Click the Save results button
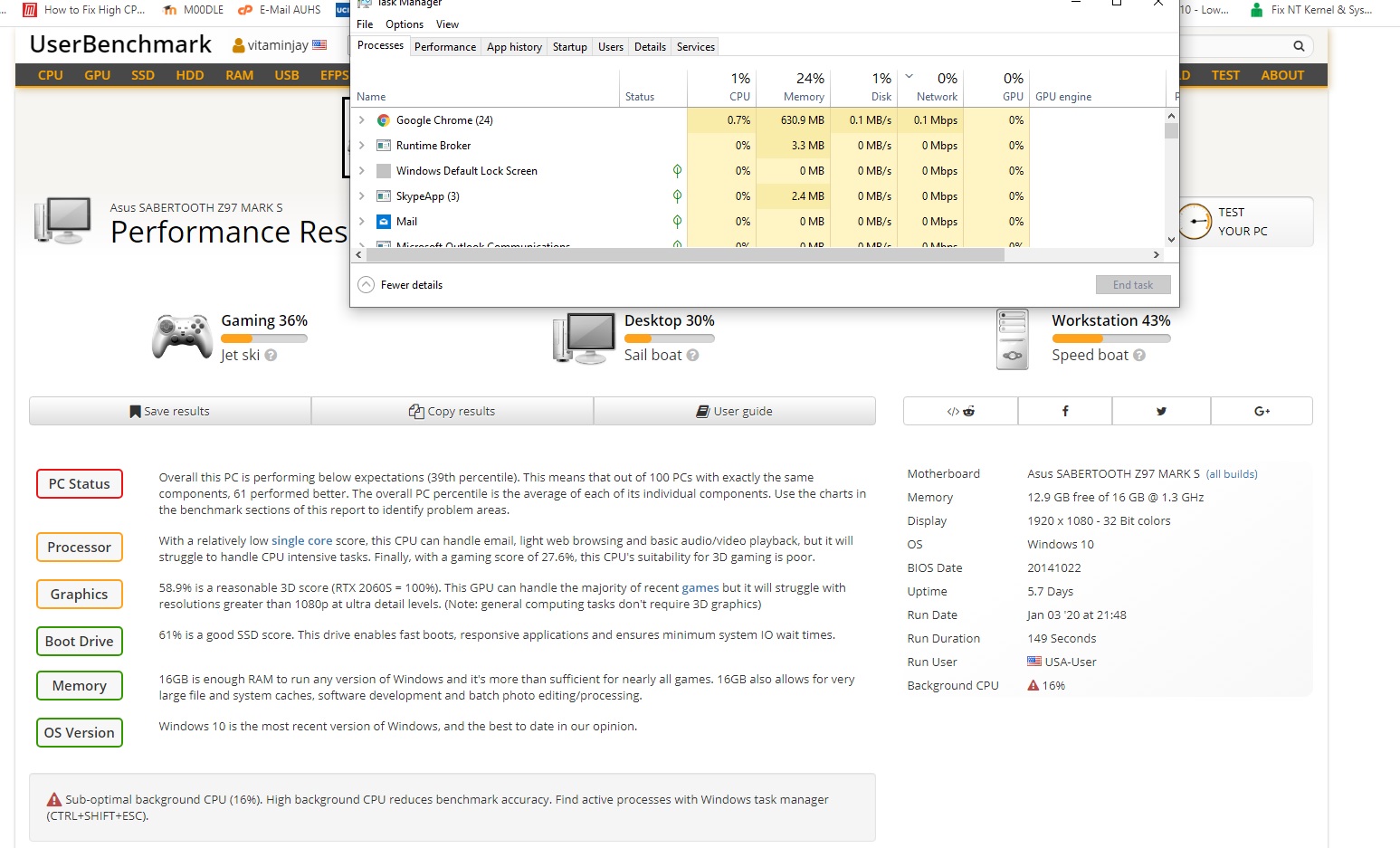The image size is (1400, 848). pyautogui.click(x=170, y=411)
